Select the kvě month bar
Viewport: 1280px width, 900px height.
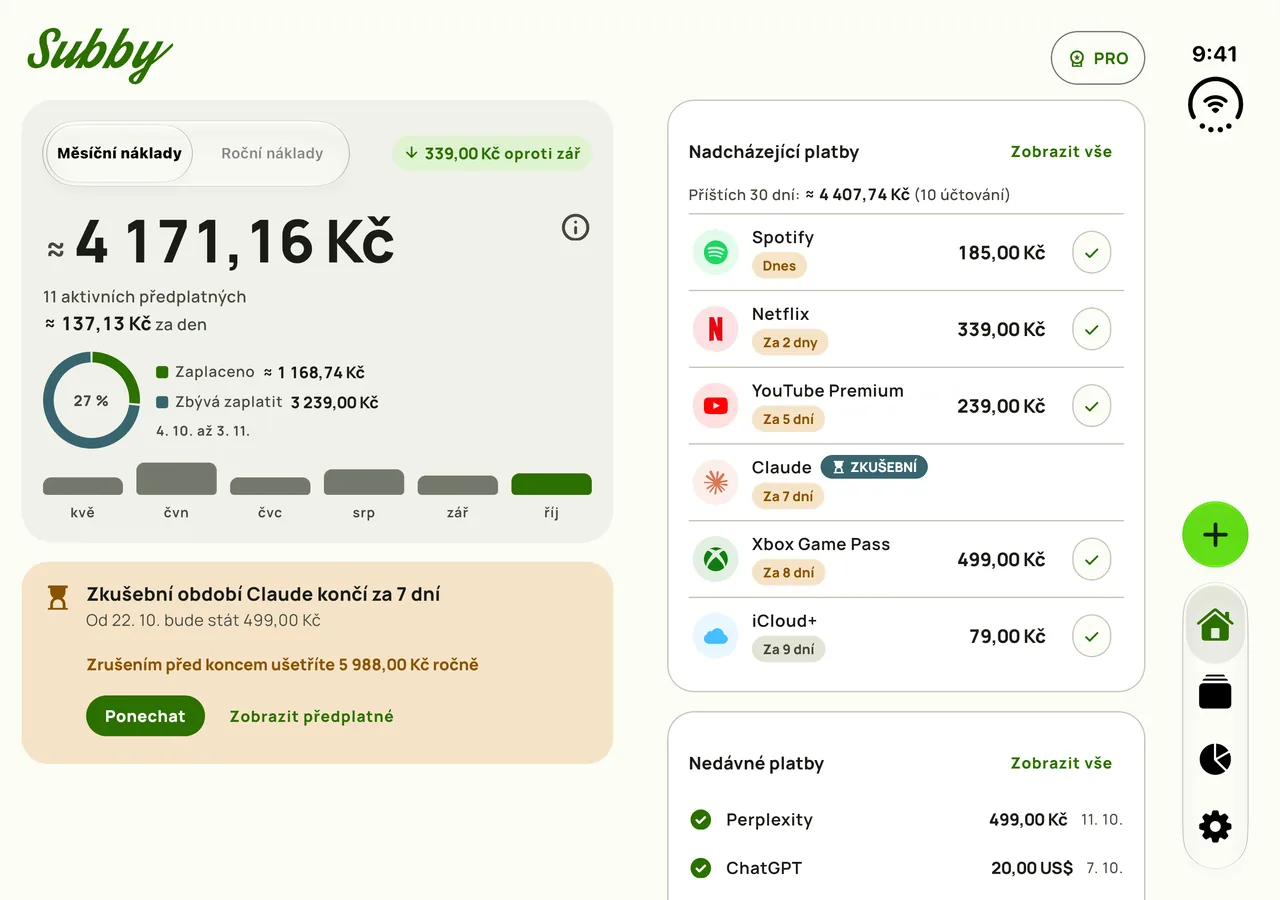83,486
